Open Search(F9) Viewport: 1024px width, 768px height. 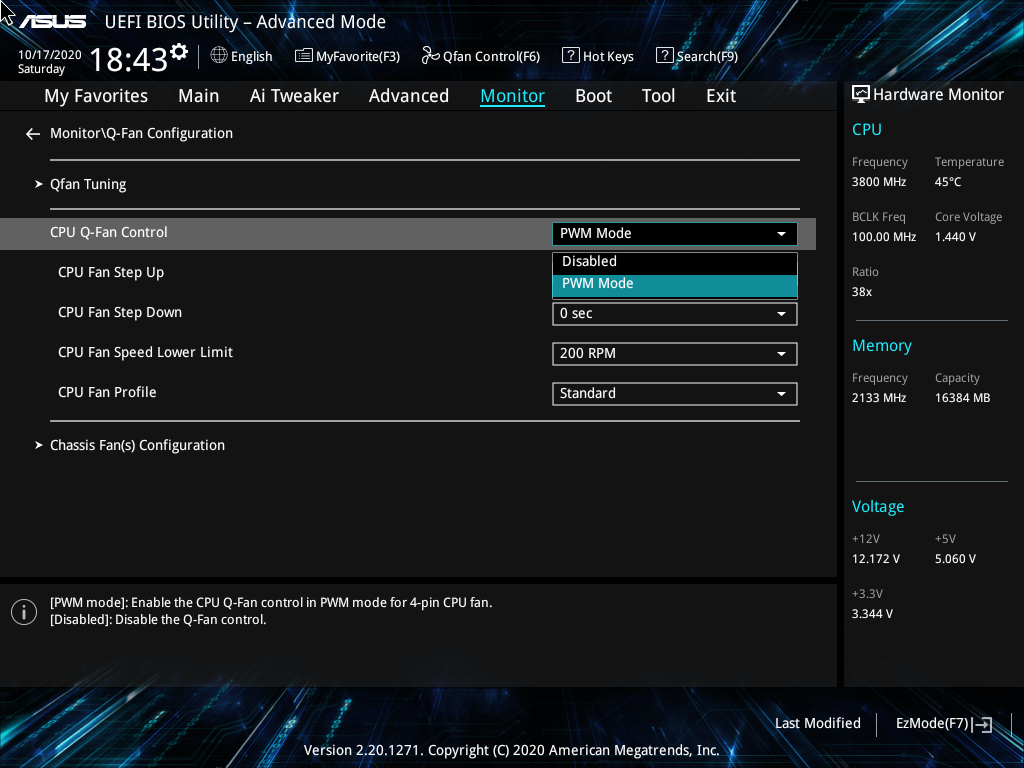pos(697,56)
